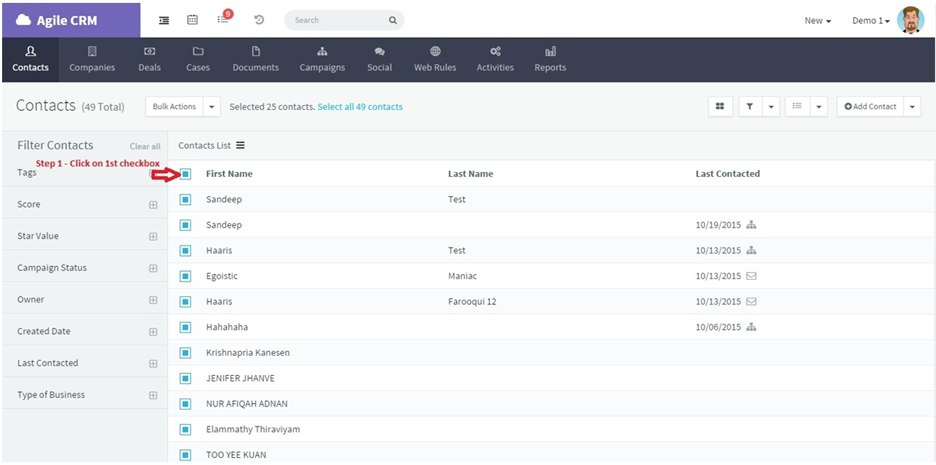The height and width of the screenshot is (465, 936).
Task: Open the Documents tab
Action: 255,60
